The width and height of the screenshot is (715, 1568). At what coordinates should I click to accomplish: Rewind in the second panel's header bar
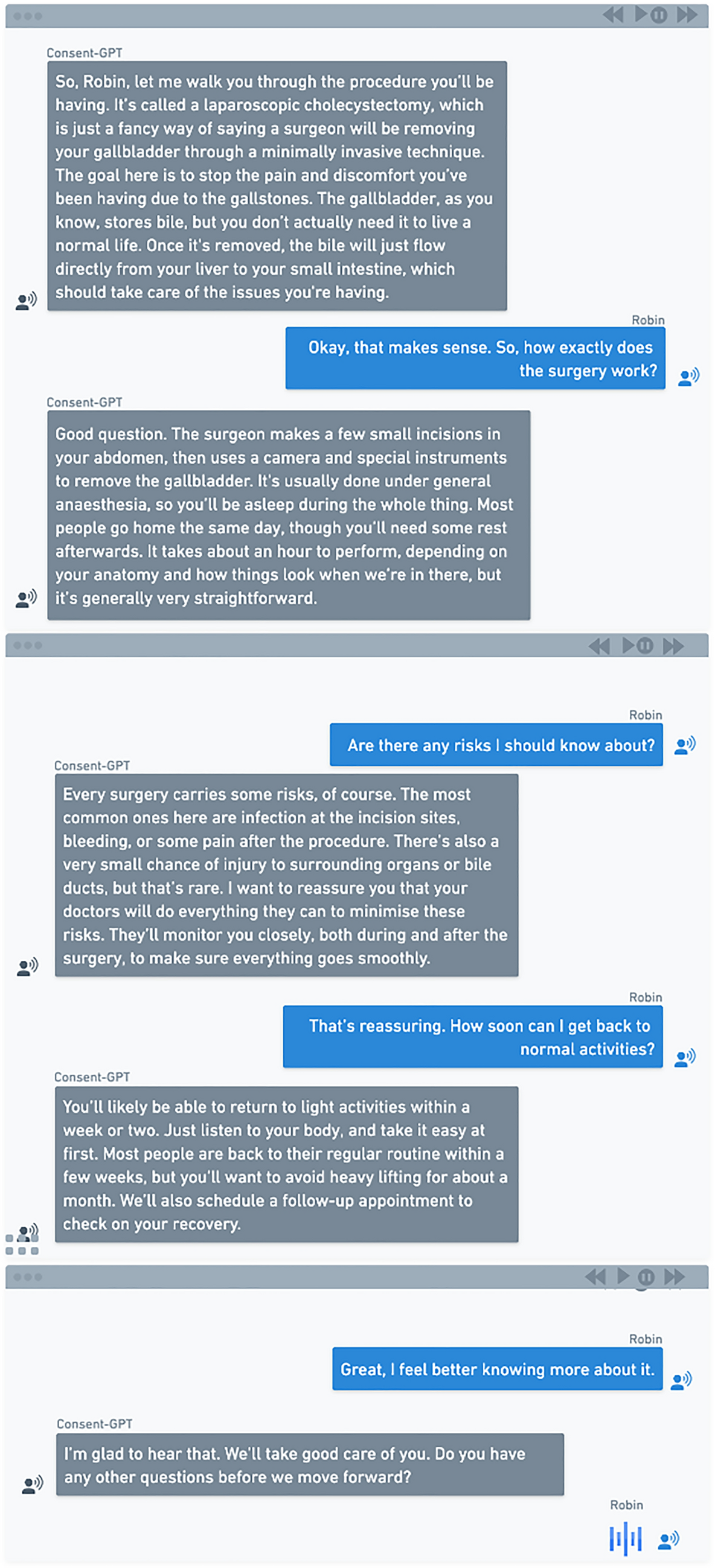point(599,646)
